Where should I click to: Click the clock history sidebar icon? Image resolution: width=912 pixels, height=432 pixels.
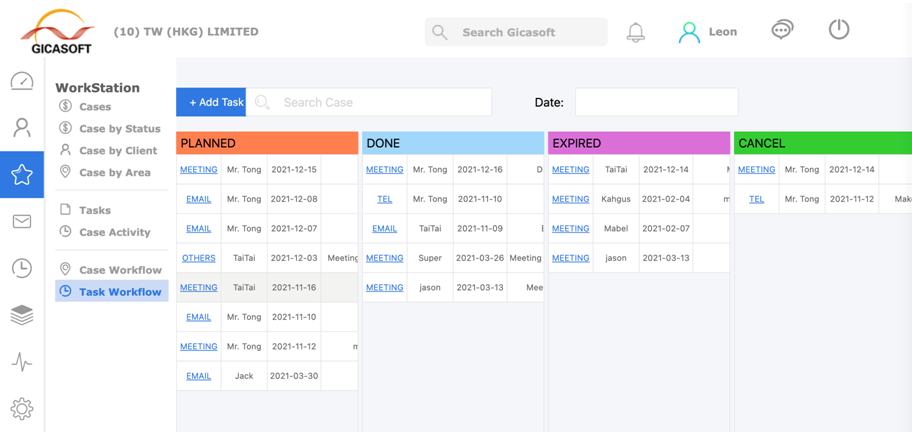[22, 268]
